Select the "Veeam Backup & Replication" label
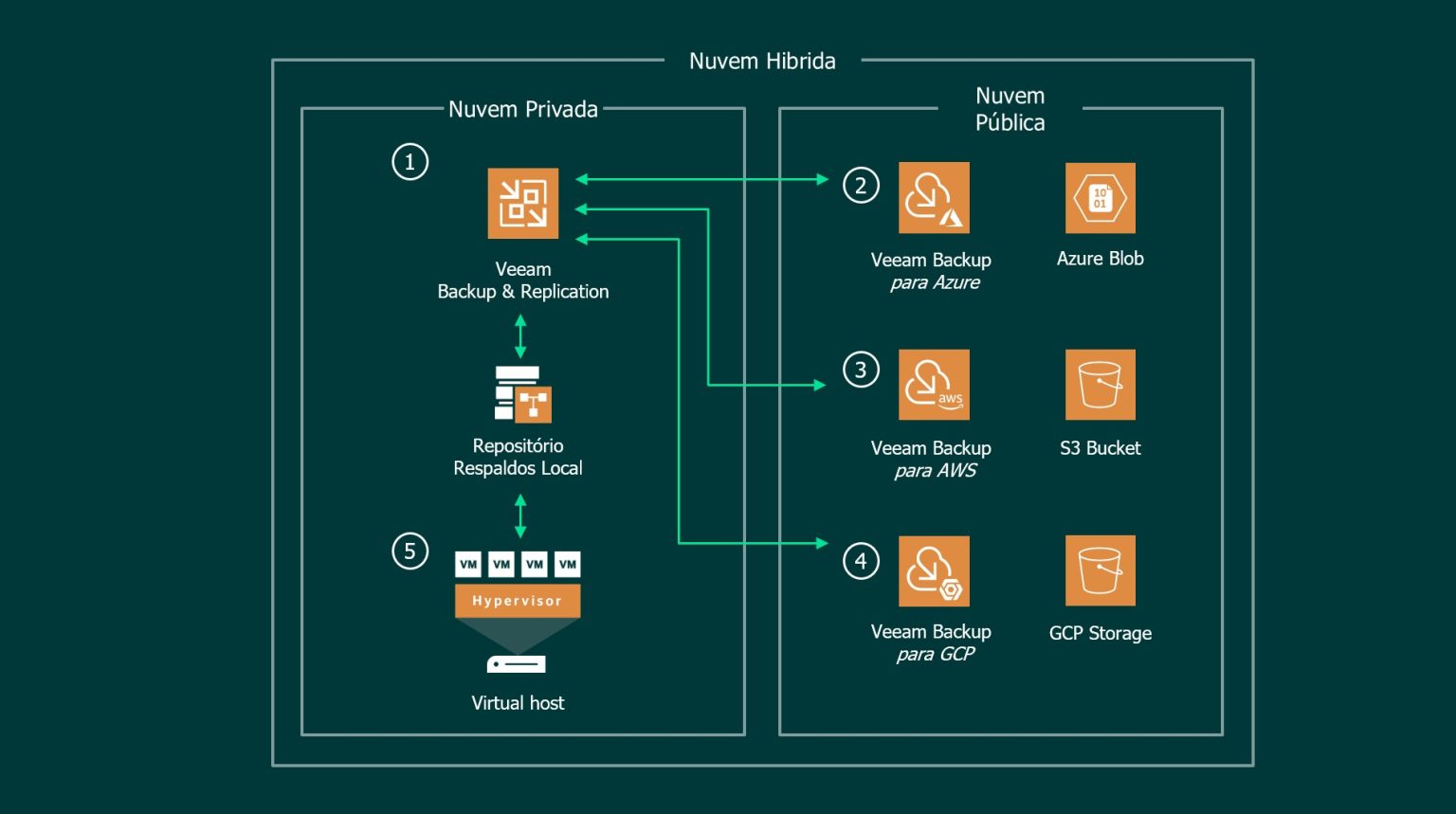This screenshot has height=814, width=1456. tap(523, 280)
